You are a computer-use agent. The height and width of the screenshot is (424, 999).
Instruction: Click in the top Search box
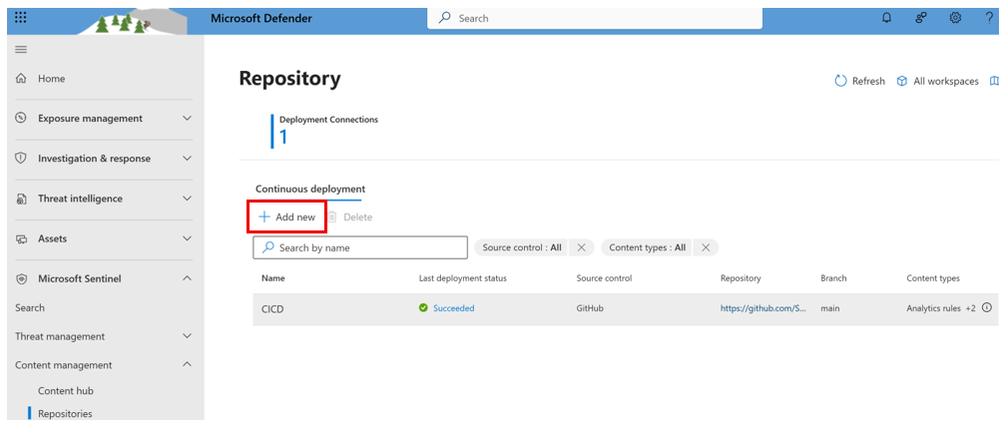pyautogui.click(x=596, y=18)
